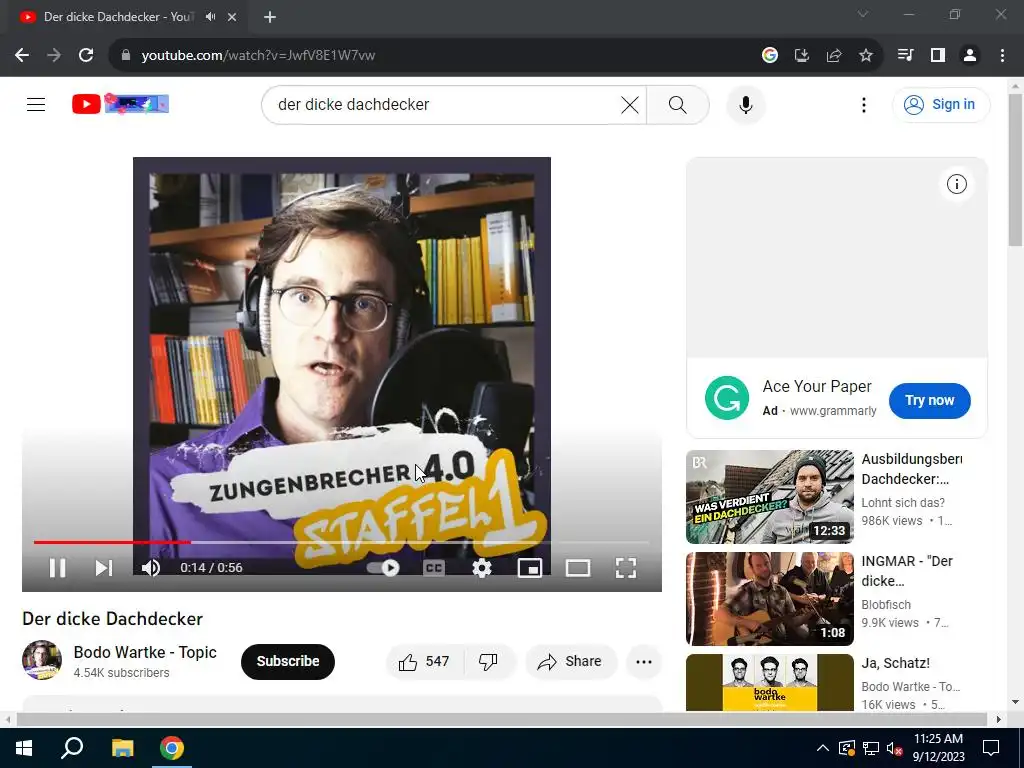Dislike this video
Viewport: 1024px width, 768px height.
point(488,662)
